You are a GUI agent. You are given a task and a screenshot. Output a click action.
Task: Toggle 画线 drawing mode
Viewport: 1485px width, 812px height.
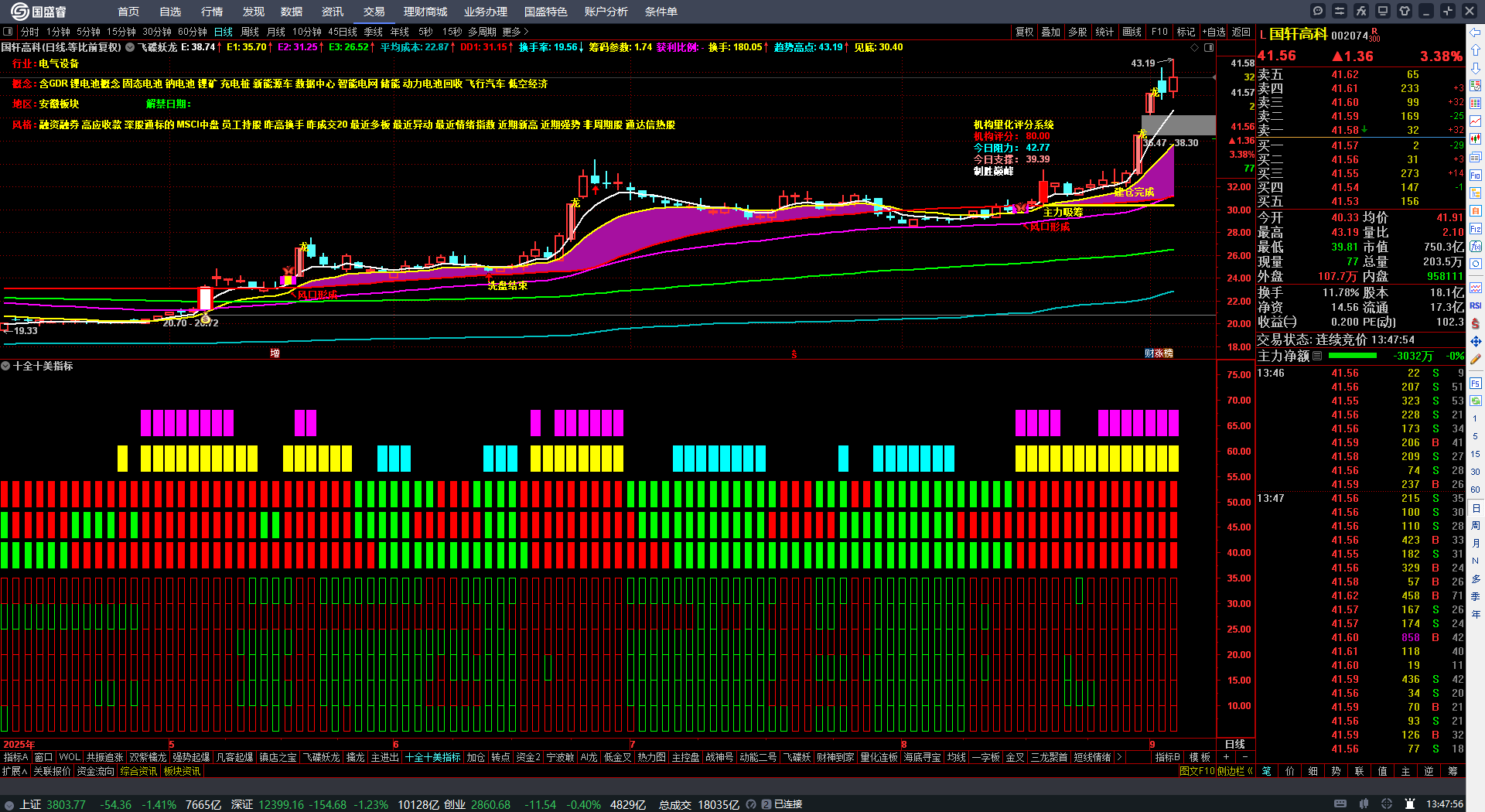pos(1132,32)
